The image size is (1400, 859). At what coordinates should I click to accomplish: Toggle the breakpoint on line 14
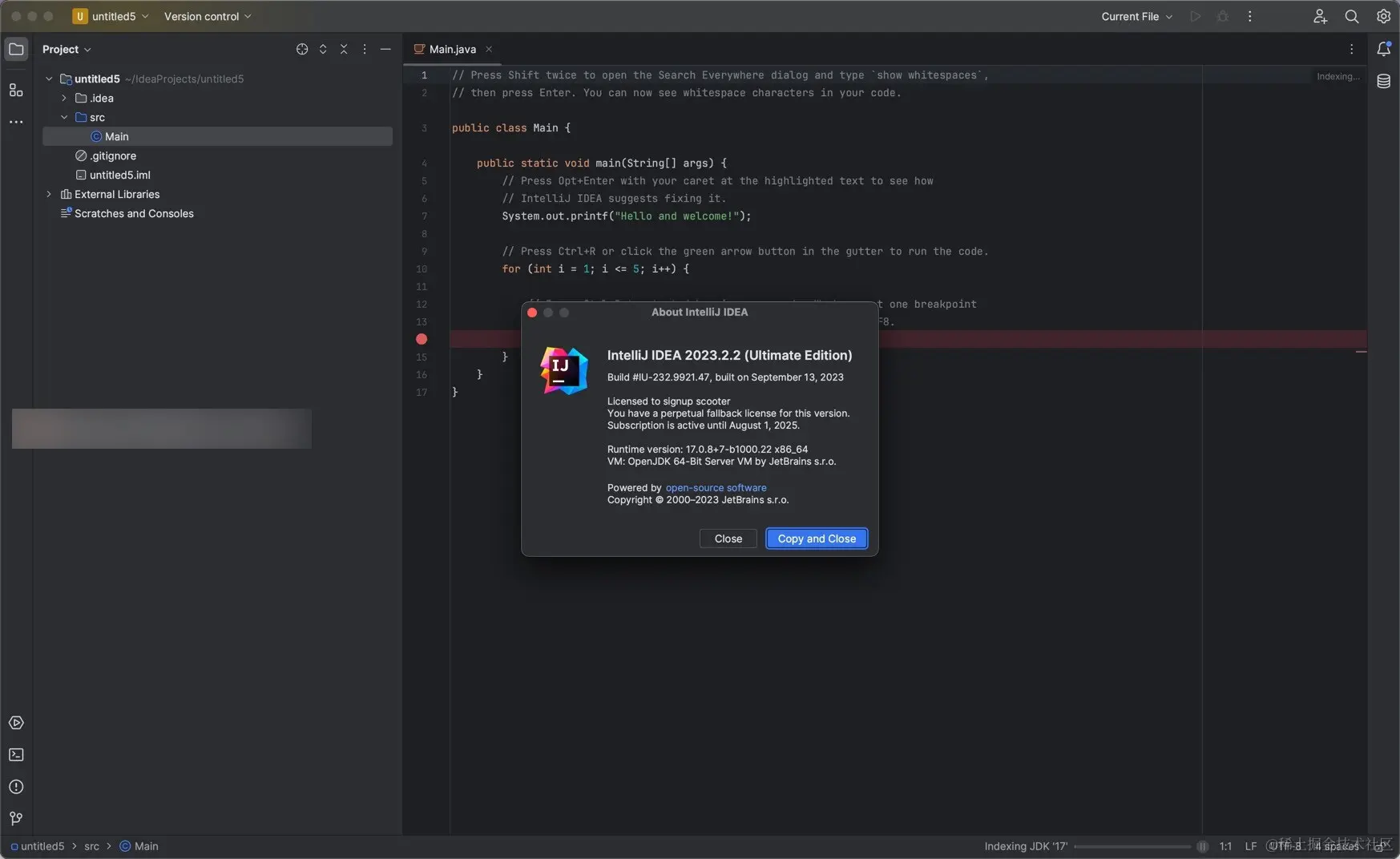[422, 339]
